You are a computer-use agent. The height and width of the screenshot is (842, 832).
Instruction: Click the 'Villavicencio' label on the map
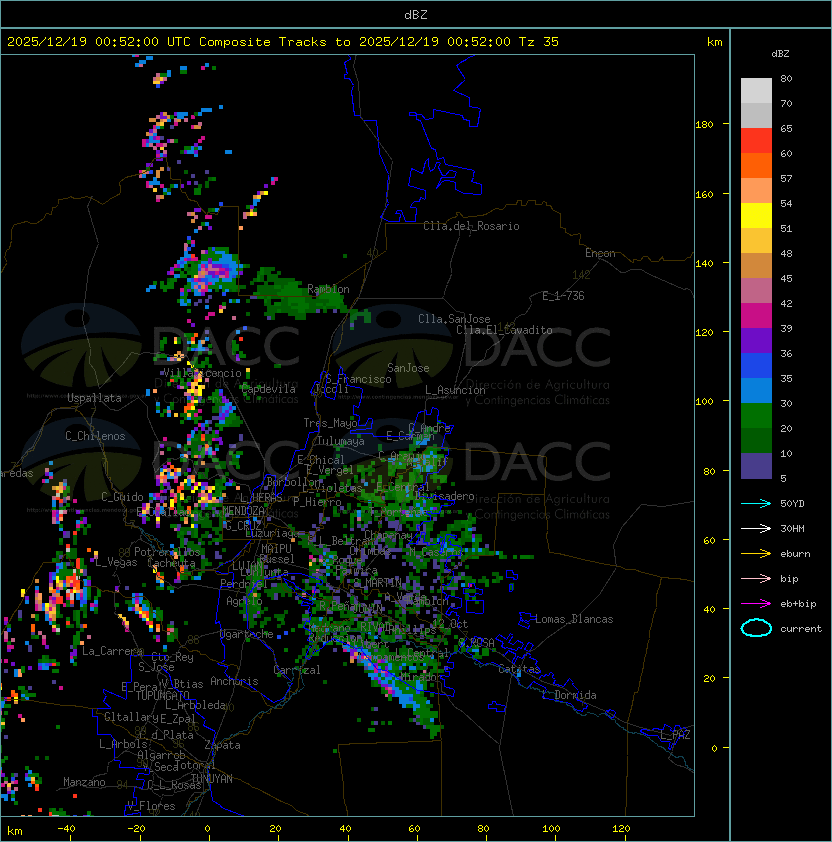(x=202, y=373)
